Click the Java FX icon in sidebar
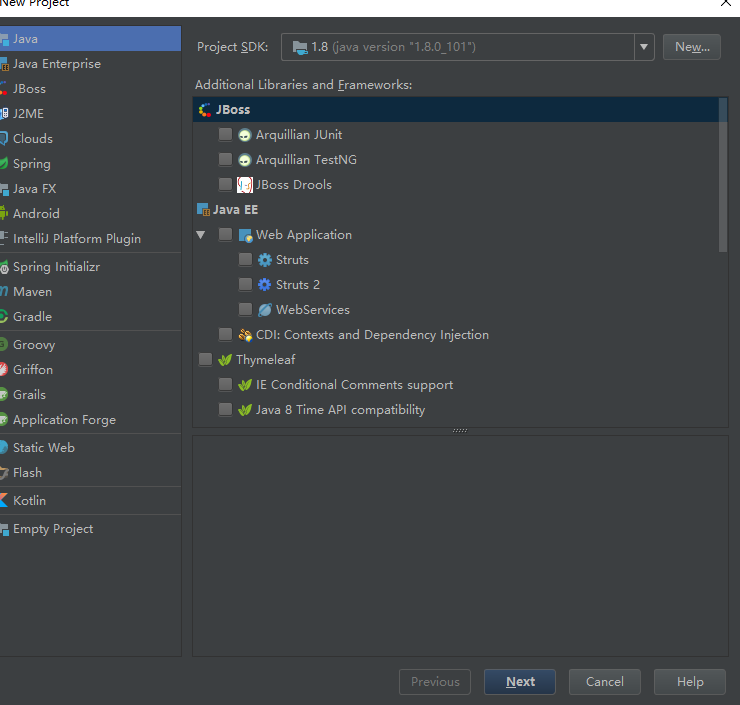Screen dimensions: 740x705 4,189
